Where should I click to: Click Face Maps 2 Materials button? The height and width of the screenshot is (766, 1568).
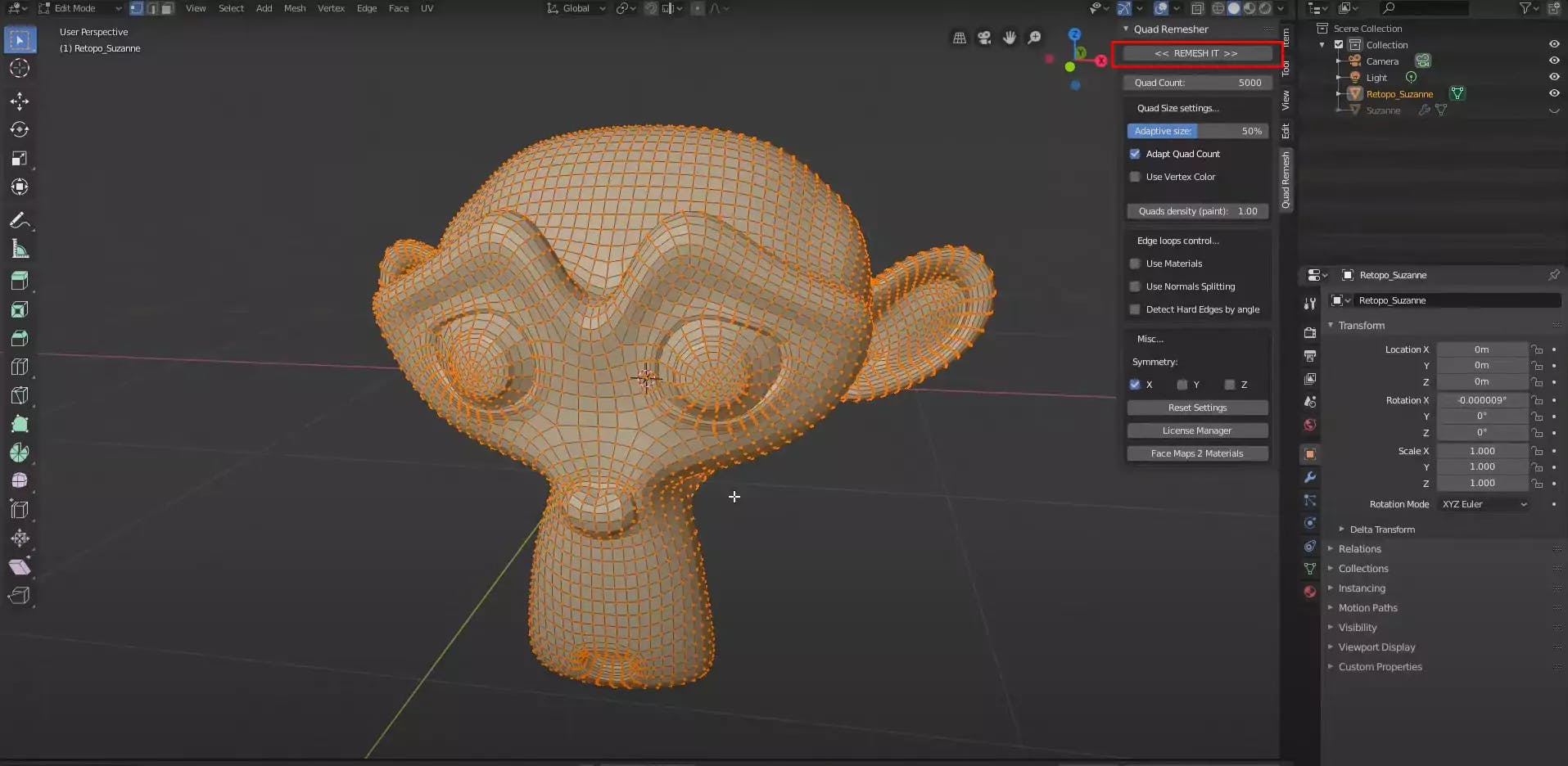[x=1198, y=453]
